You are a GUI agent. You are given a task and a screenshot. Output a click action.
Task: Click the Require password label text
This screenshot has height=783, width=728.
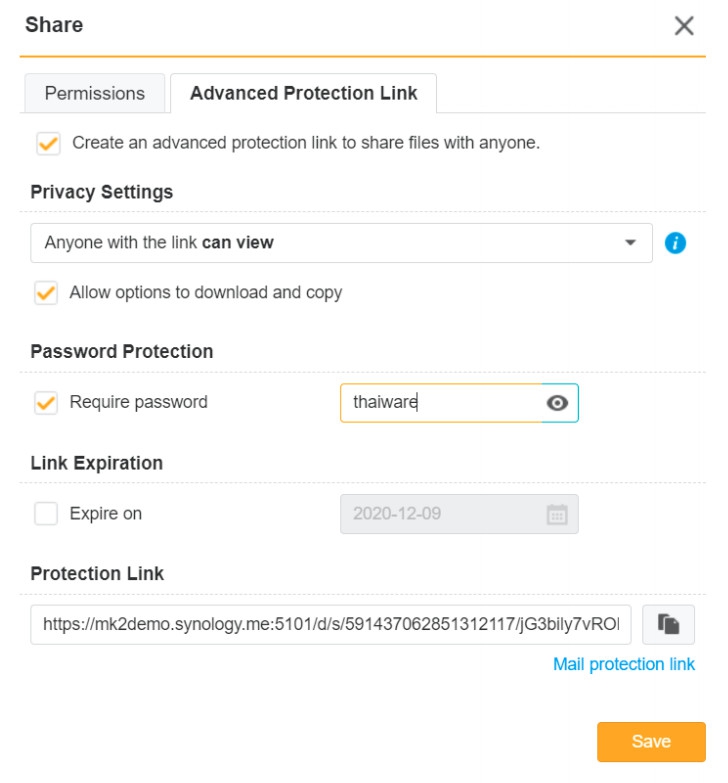[x=138, y=402]
